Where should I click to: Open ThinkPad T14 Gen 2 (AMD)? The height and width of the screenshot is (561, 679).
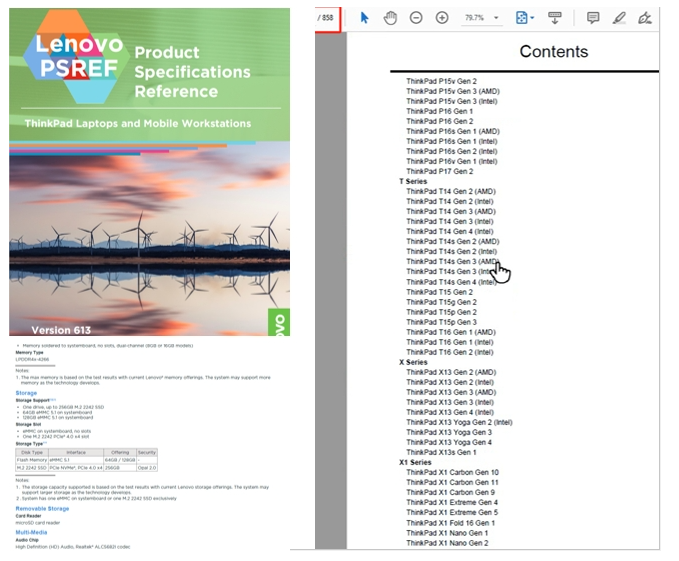click(451, 191)
